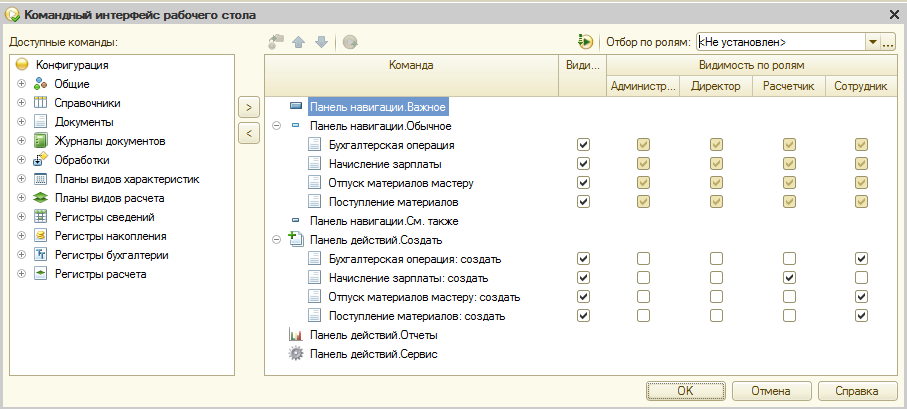Expand the Документы tree node
The image size is (907, 409).
pos(22,122)
